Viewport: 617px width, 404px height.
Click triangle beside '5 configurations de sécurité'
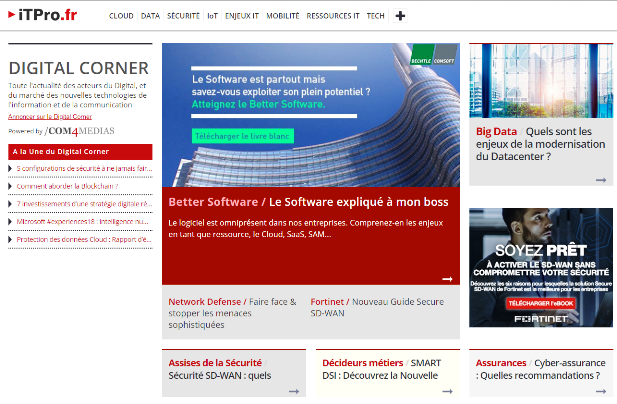10,168
